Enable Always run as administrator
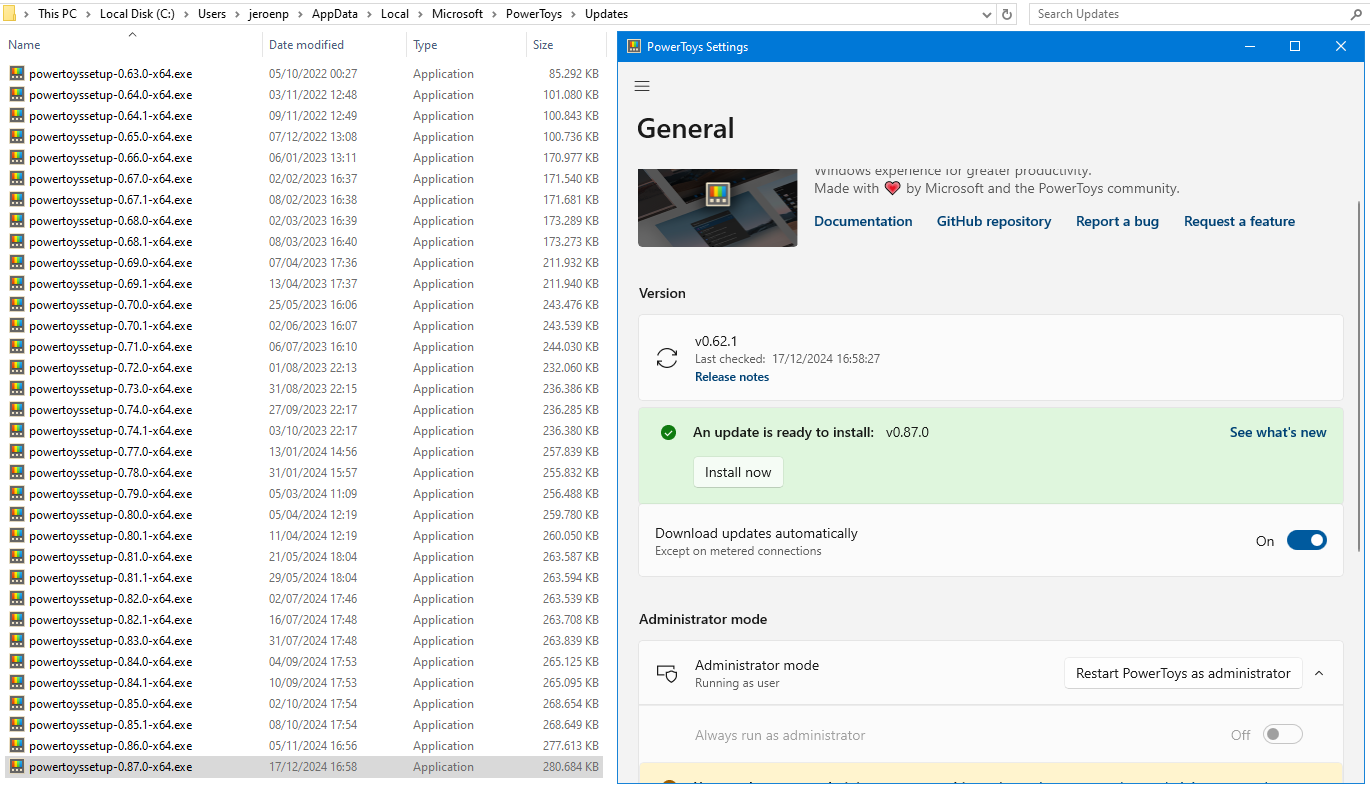This screenshot has width=1370, height=789. click(x=1282, y=734)
